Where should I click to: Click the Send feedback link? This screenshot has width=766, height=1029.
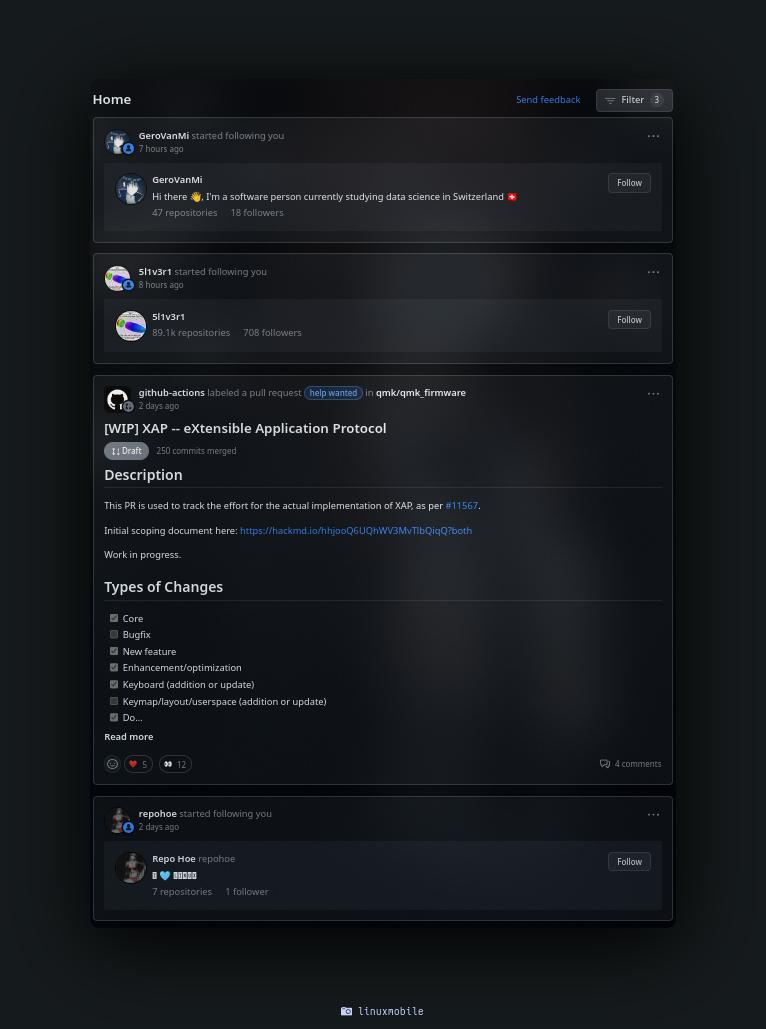(548, 100)
